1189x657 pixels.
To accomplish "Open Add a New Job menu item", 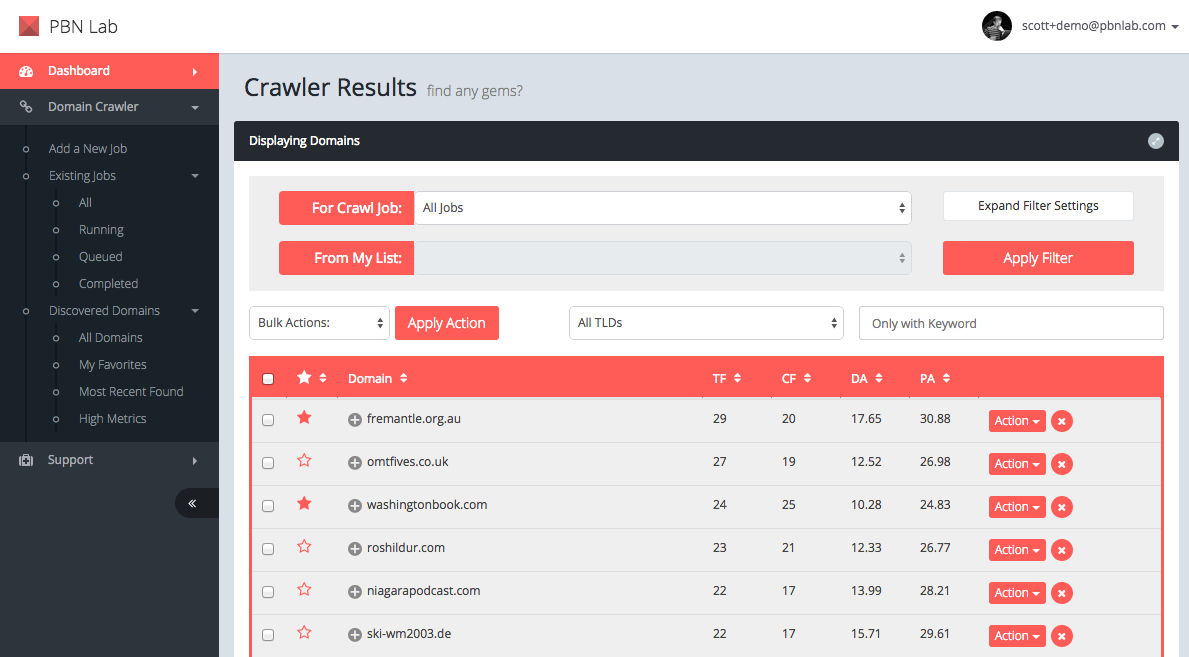I will click(88, 149).
